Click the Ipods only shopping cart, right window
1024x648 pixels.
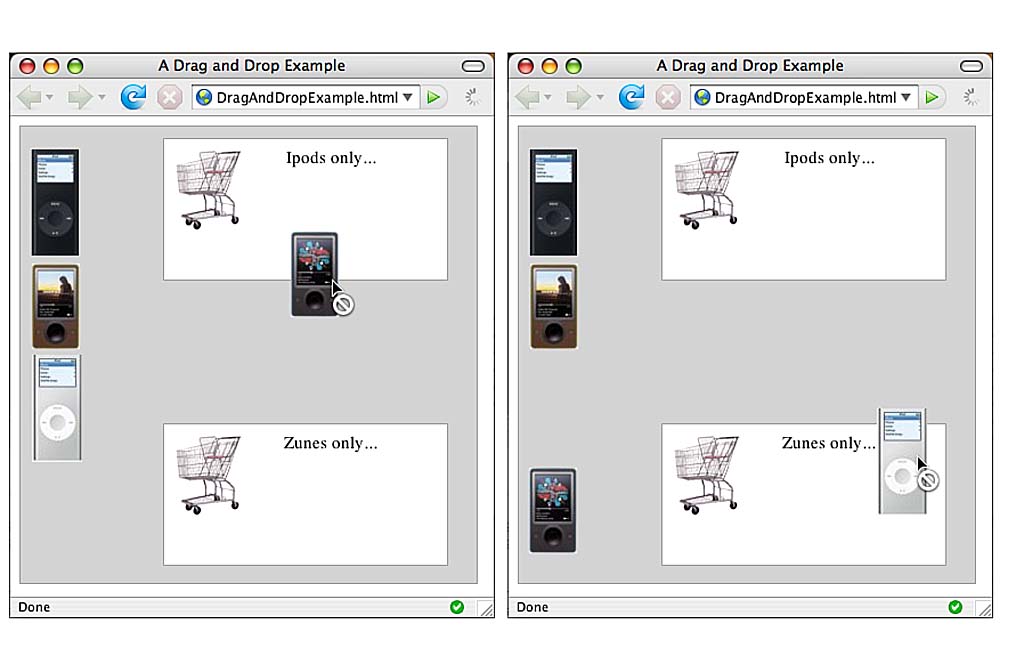(x=707, y=189)
